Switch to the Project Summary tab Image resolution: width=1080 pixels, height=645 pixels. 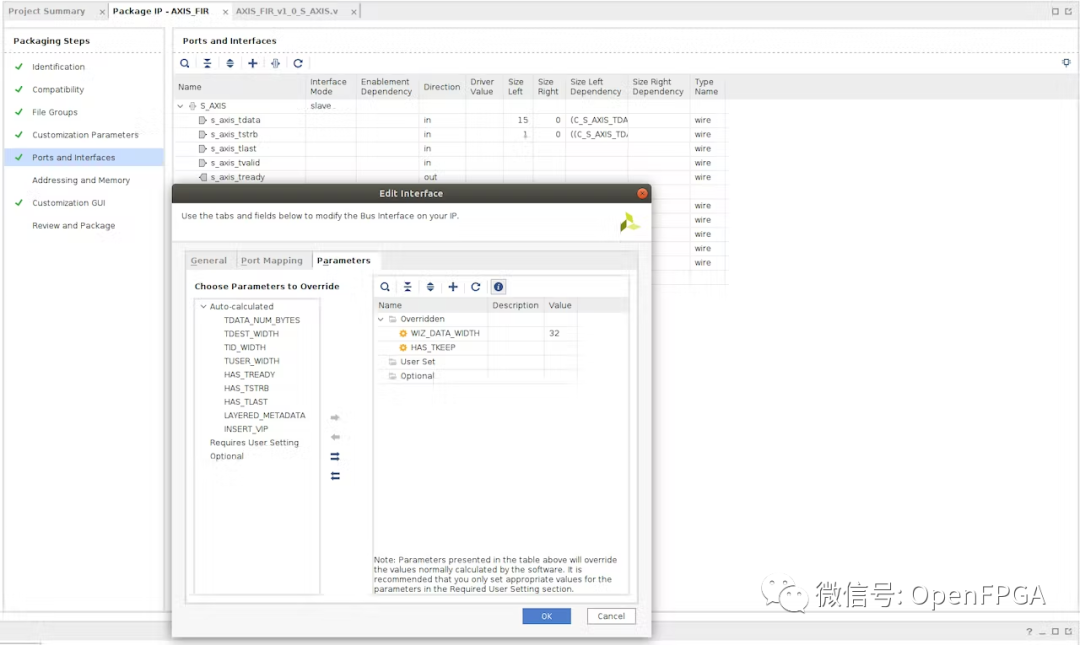pos(47,11)
